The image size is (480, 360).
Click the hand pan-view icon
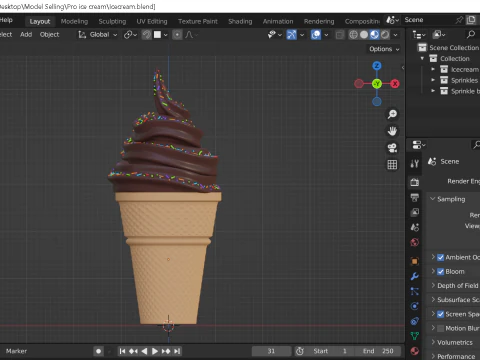coord(392,131)
